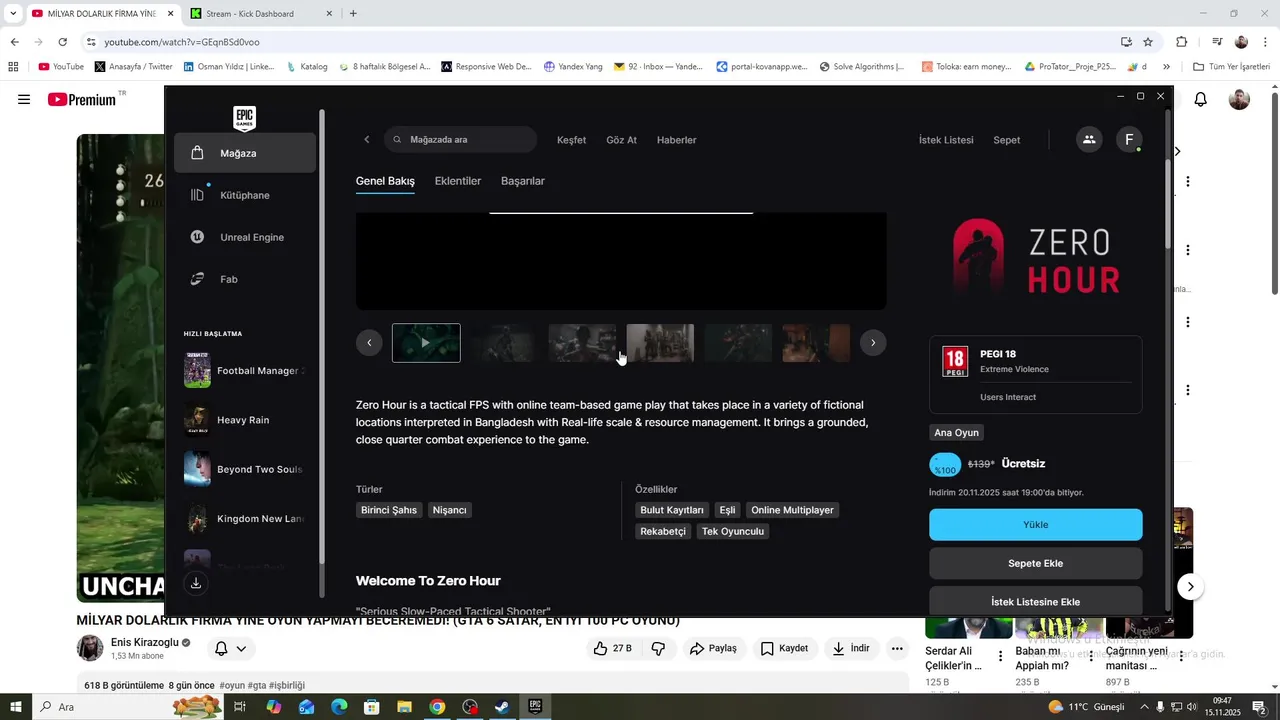Open Kütüphane library in Epic sidebar
Screen dimensions: 1280x720
pyautogui.click(x=245, y=195)
